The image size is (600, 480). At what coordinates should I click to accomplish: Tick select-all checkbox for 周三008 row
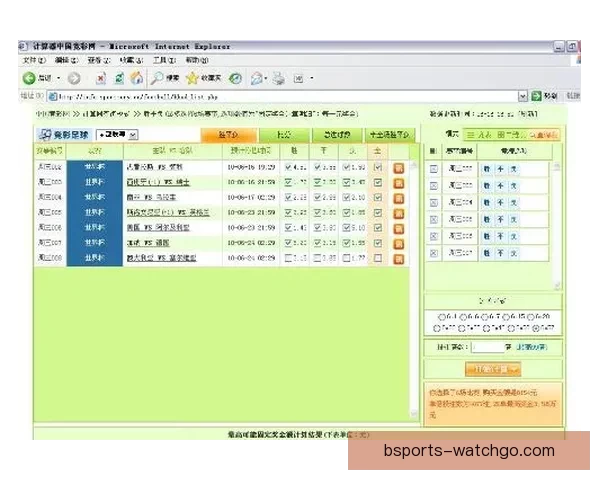point(378,258)
